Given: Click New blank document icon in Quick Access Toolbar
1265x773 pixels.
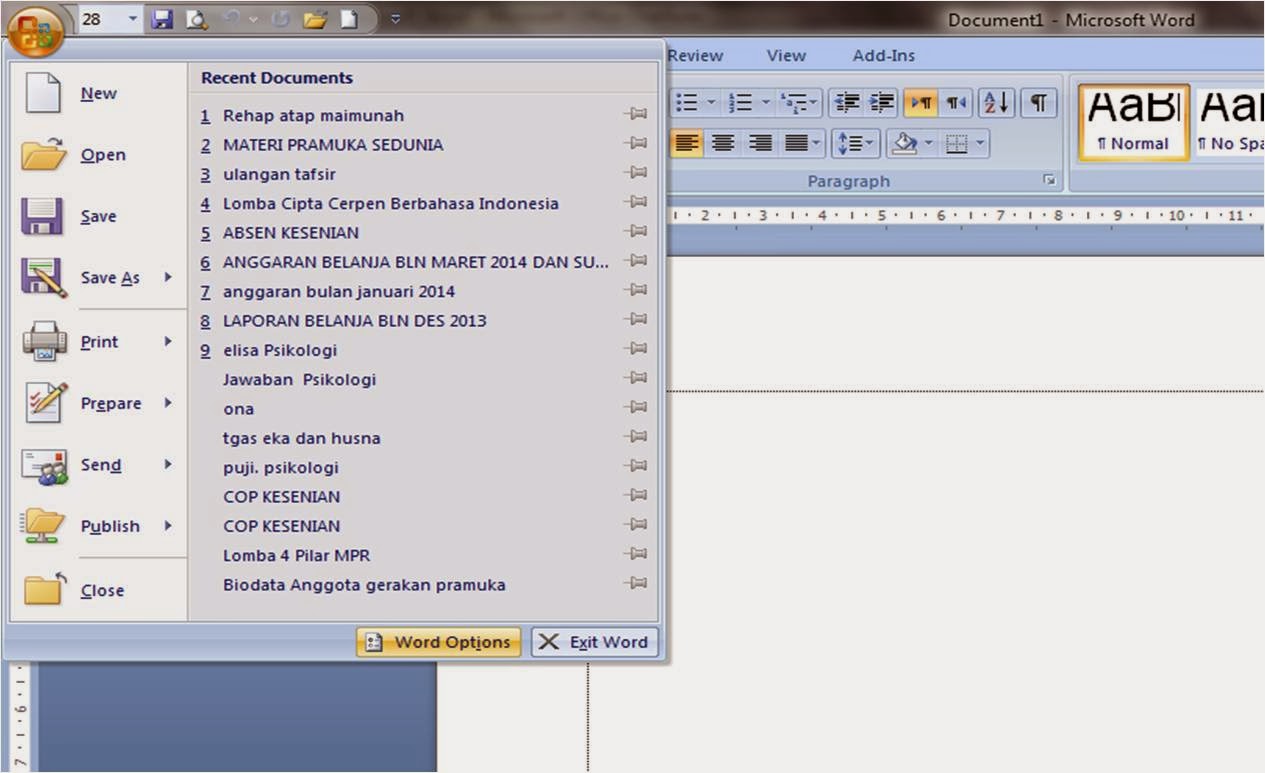Looking at the screenshot, I should [349, 19].
